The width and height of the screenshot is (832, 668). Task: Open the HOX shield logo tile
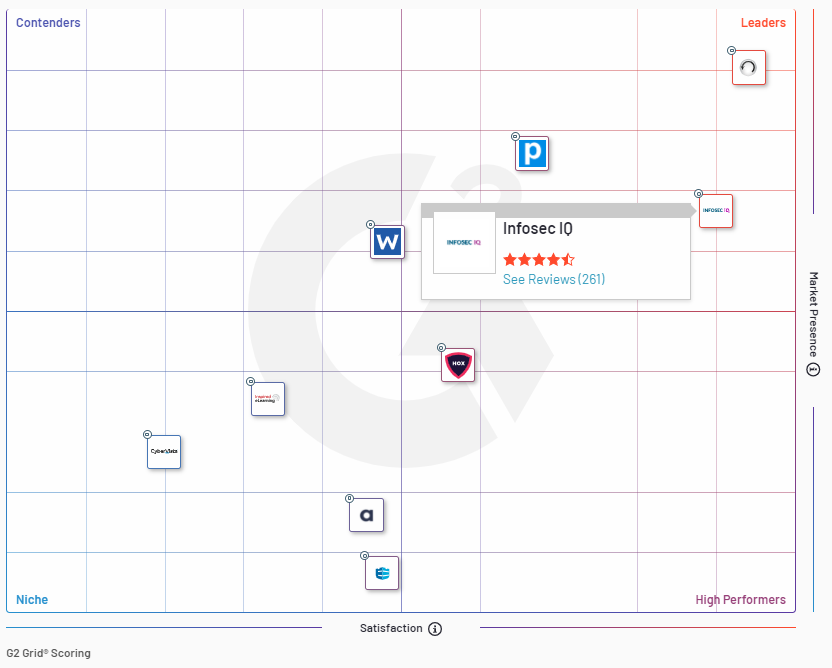point(457,365)
